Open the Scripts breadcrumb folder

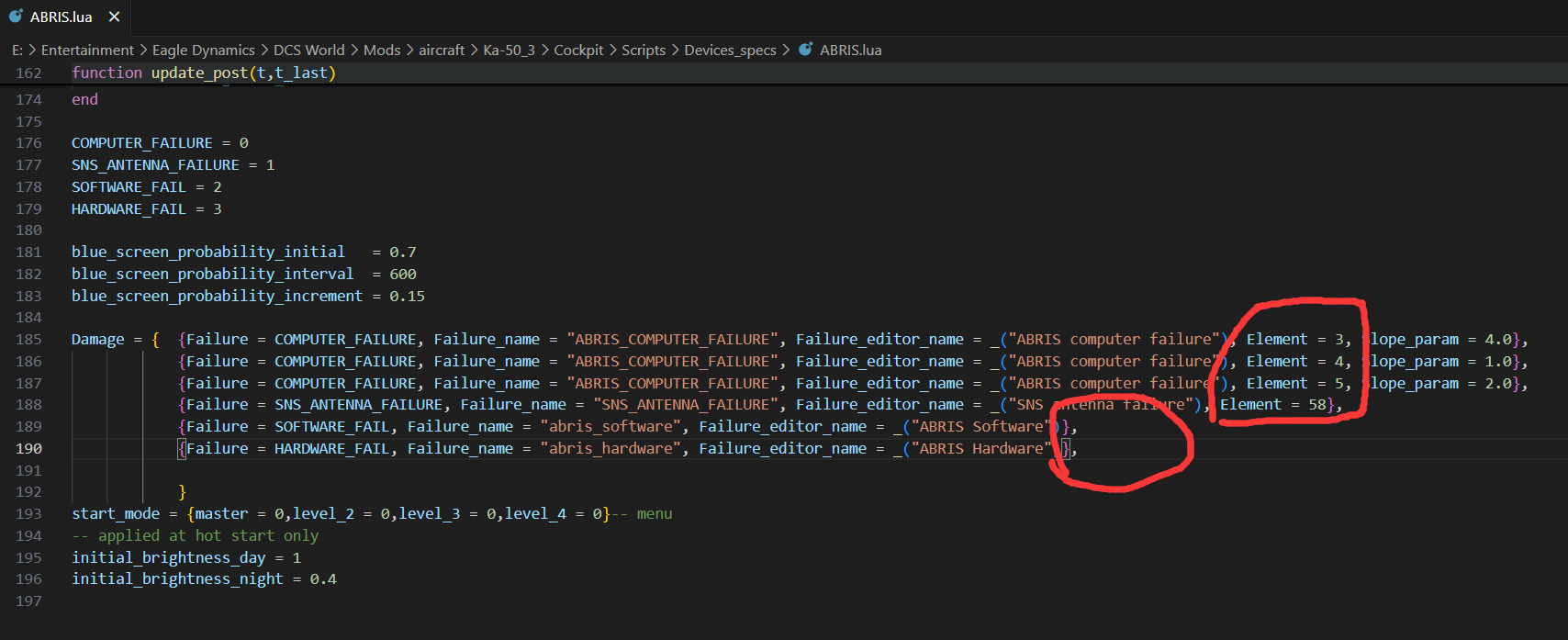click(644, 50)
